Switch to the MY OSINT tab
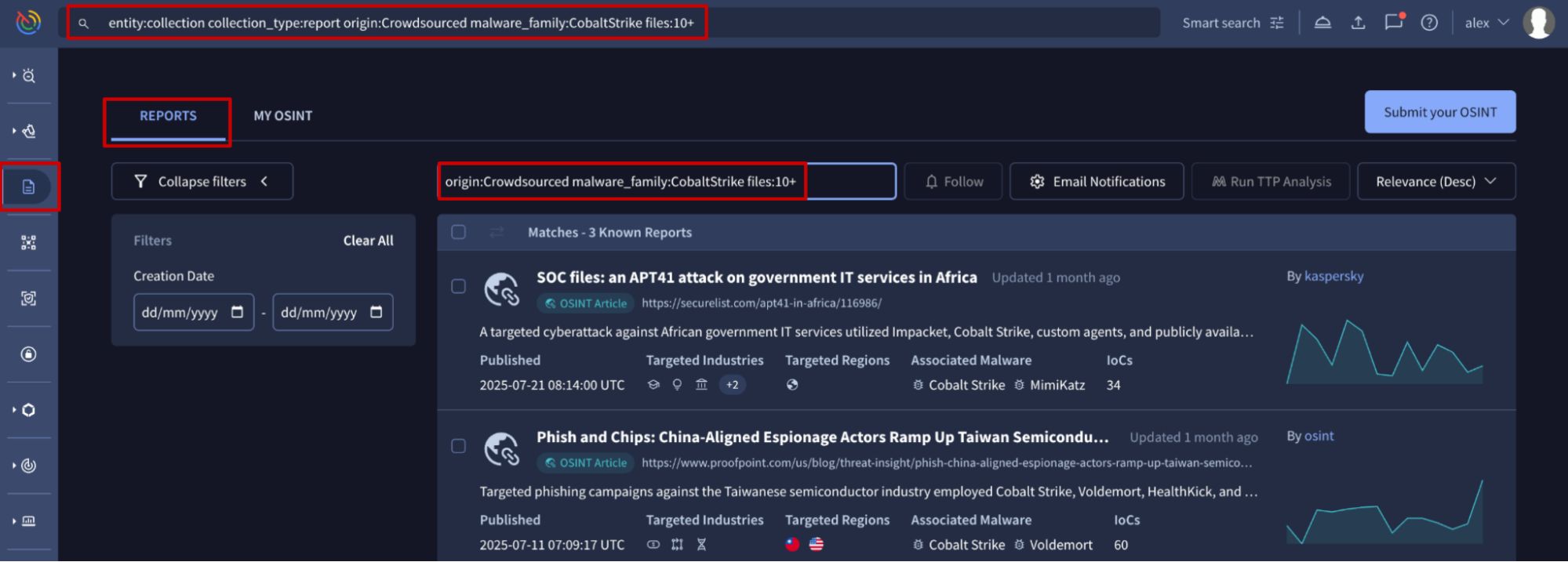The image size is (1568, 562). click(283, 116)
